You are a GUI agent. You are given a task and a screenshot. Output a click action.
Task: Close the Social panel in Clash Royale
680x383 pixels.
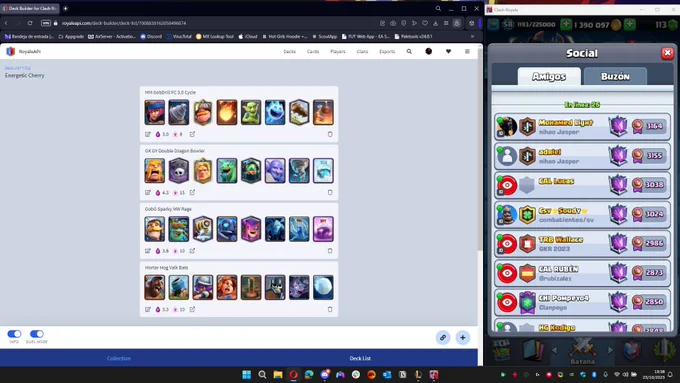(x=667, y=53)
